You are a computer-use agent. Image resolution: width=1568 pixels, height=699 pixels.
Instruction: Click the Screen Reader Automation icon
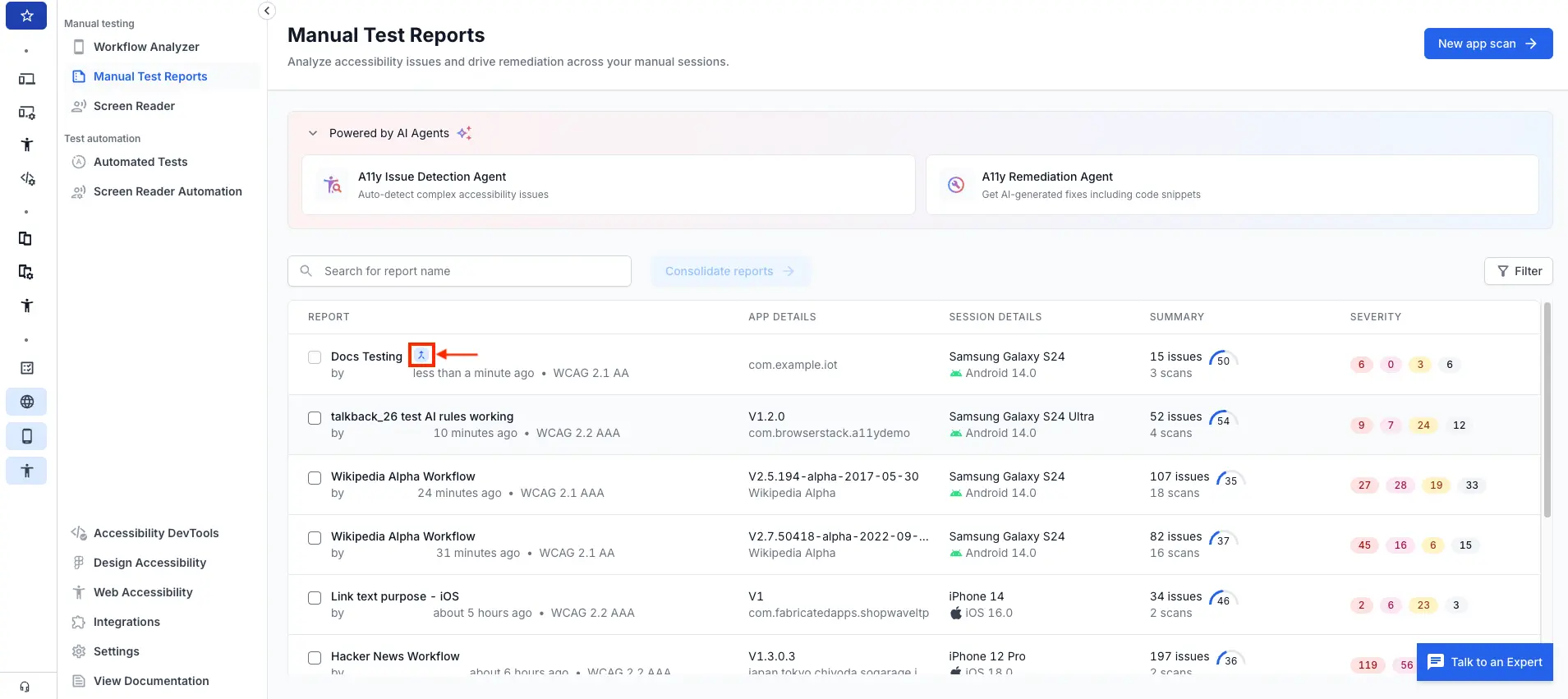79,191
